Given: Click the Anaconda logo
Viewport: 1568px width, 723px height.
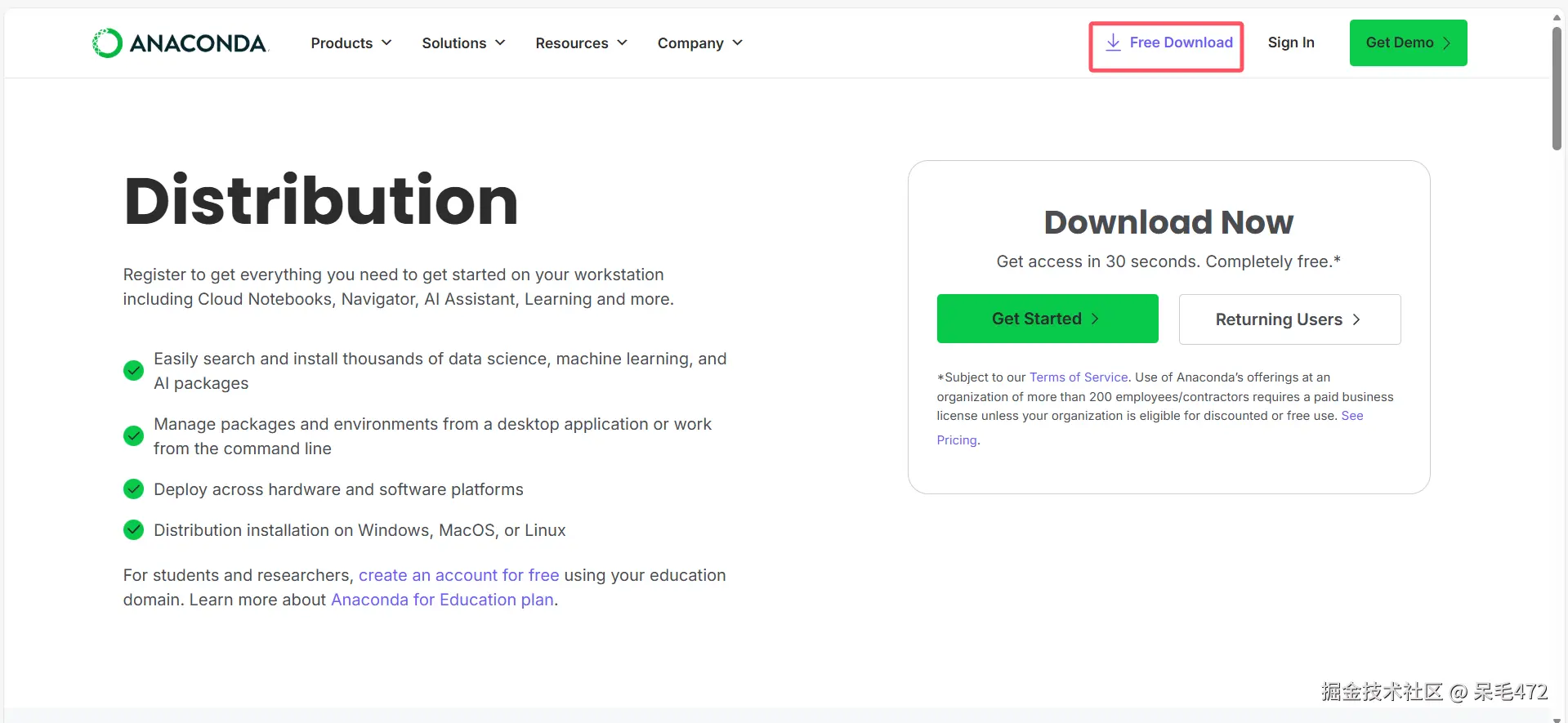Looking at the screenshot, I should 180,43.
